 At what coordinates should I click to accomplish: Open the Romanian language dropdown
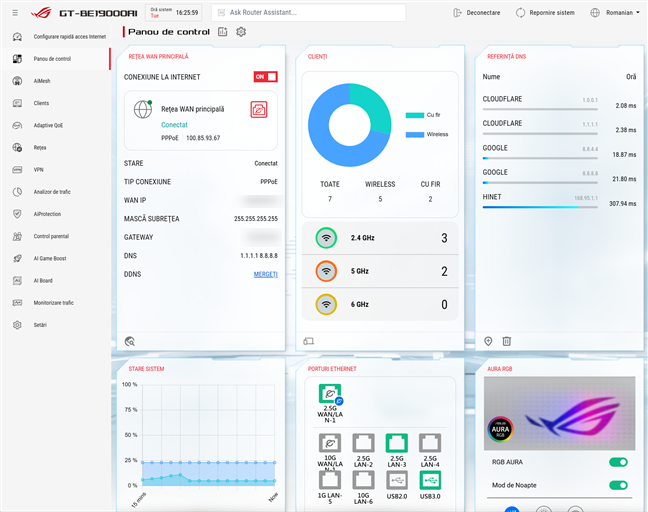coord(619,13)
